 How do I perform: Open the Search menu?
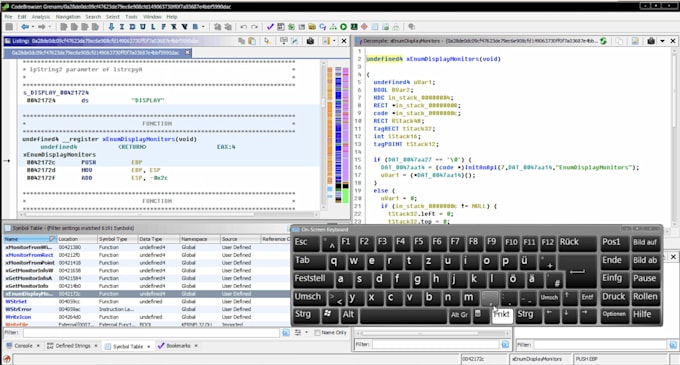(93, 17)
